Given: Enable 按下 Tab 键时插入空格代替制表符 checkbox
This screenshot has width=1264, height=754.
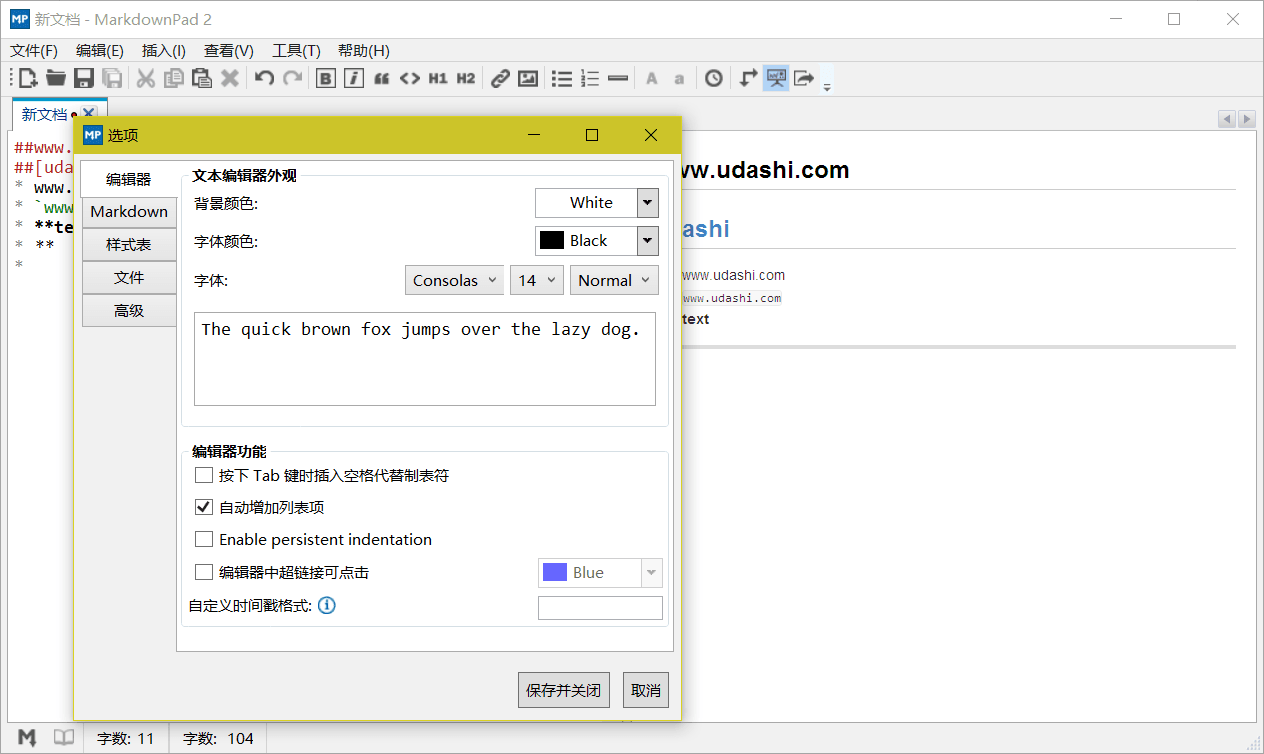Looking at the screenshot, I should click(x=204, y=475).
